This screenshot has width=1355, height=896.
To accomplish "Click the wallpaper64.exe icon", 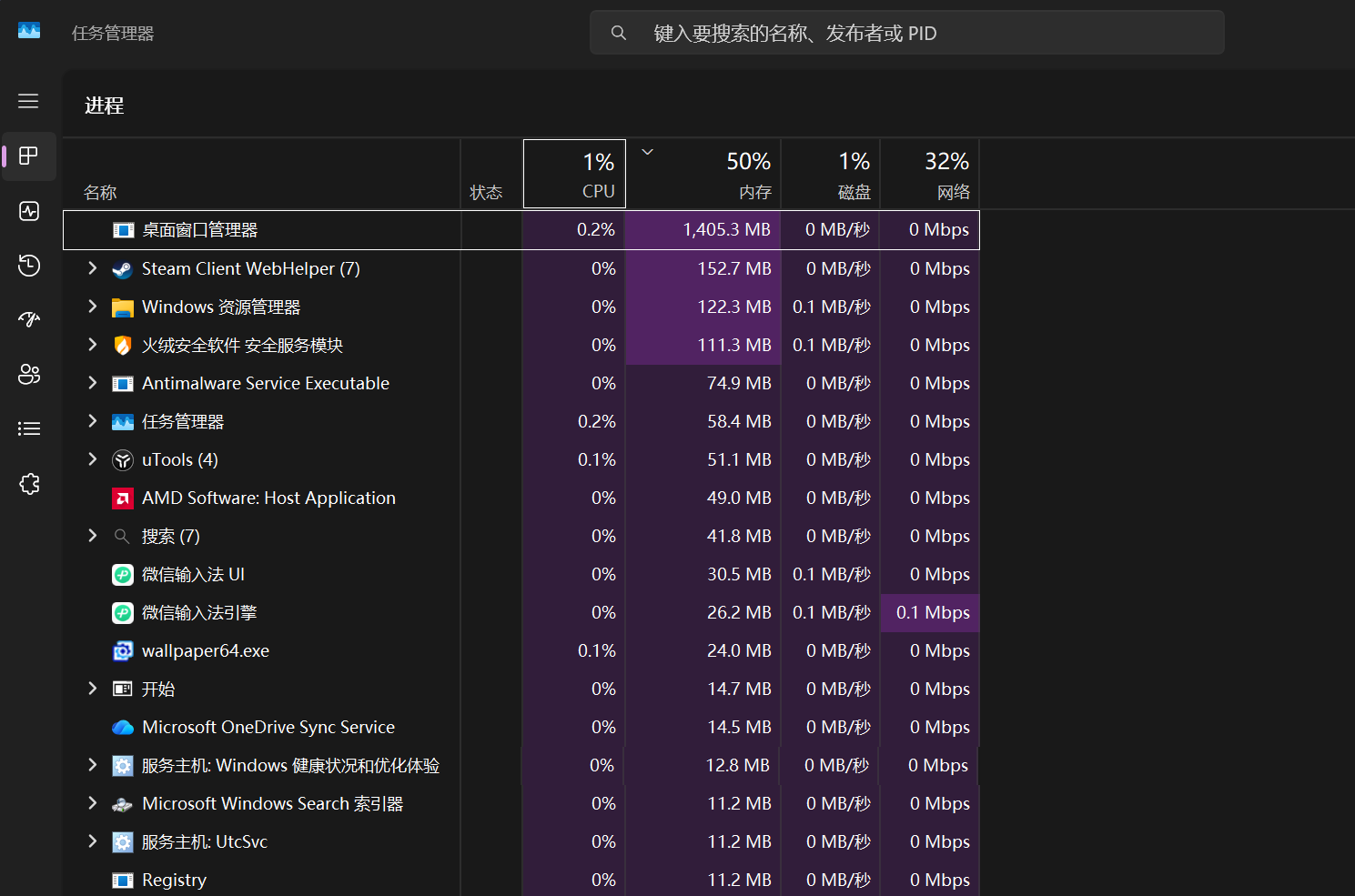I will (x=122, y=651).
